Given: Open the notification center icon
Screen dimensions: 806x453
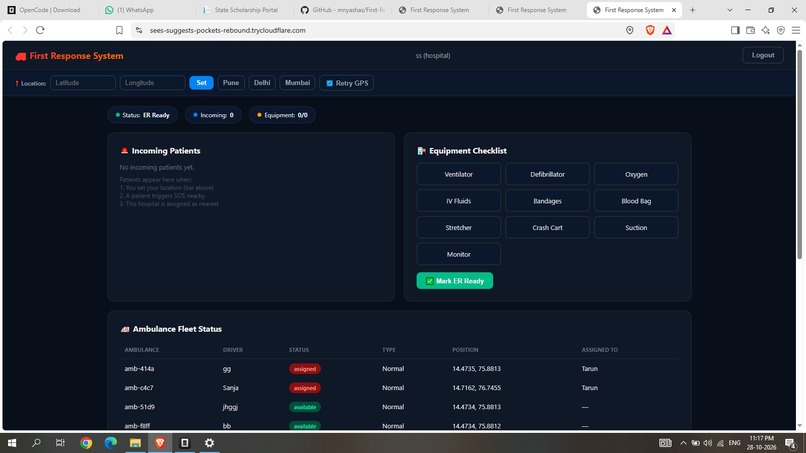Looking at the screenshot, I should pyautogui.click(x=790, y=443).
